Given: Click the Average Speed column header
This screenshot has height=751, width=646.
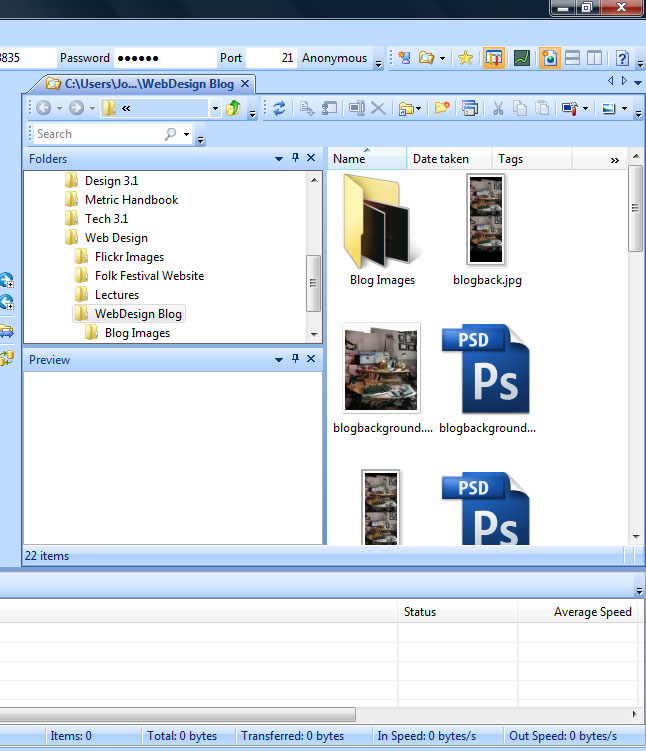Looking at the screenshot, I should [x=578, y=612].
